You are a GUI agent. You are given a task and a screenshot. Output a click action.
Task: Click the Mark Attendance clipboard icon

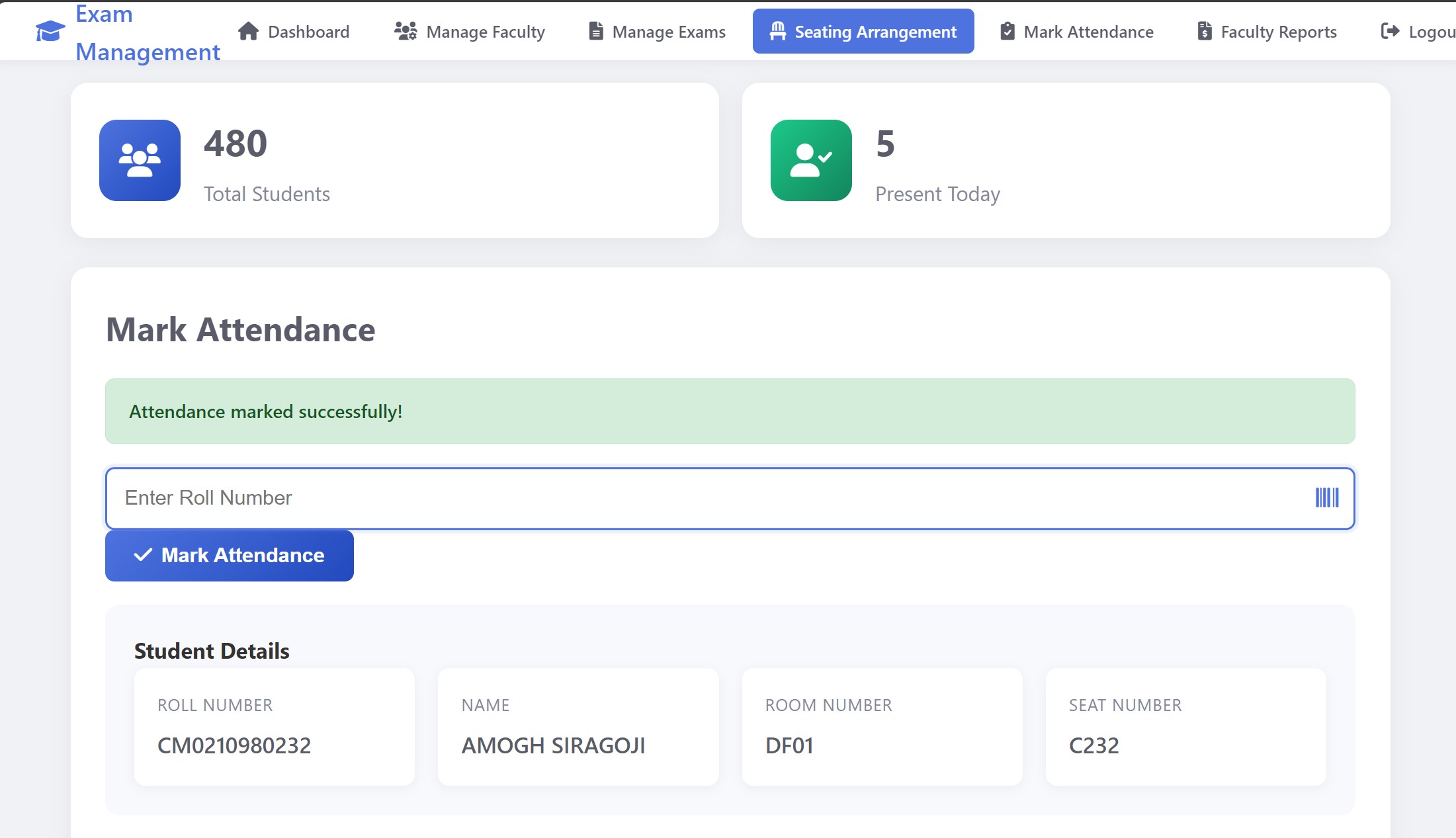coord(1007,31)
